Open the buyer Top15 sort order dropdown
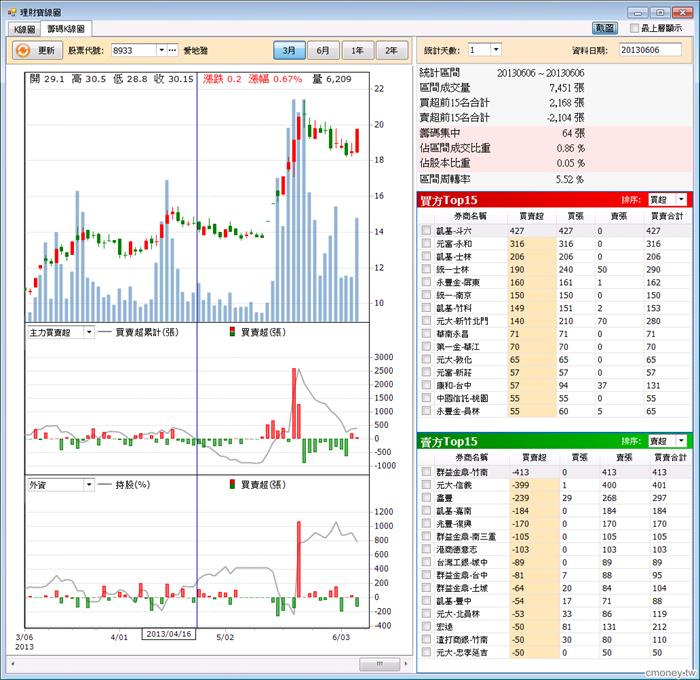 coord(681,199)
